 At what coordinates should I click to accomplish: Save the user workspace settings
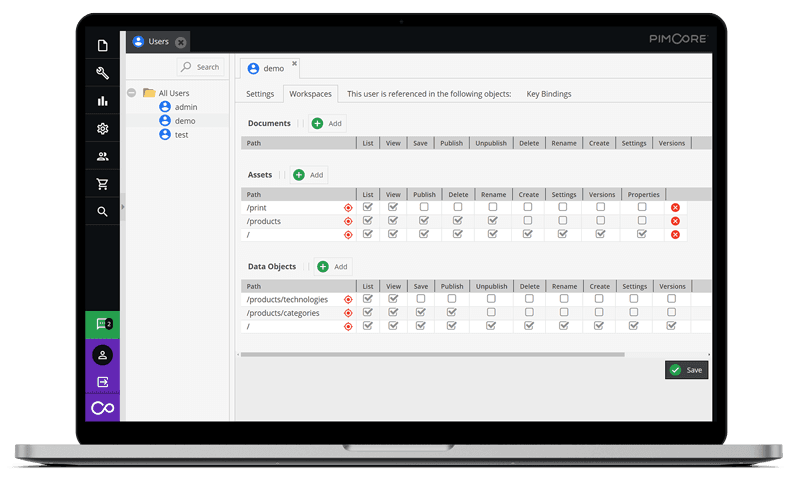tap(686, 370)
